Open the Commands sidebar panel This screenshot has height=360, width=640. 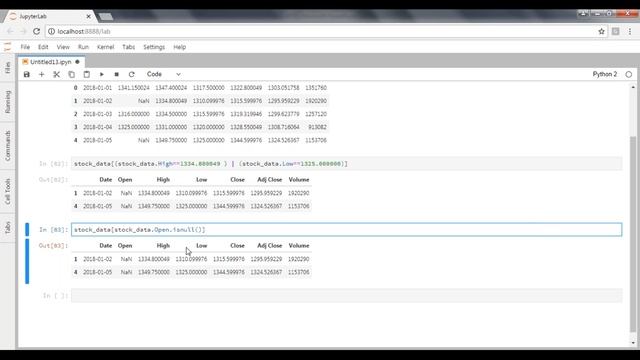click(8, 146)
